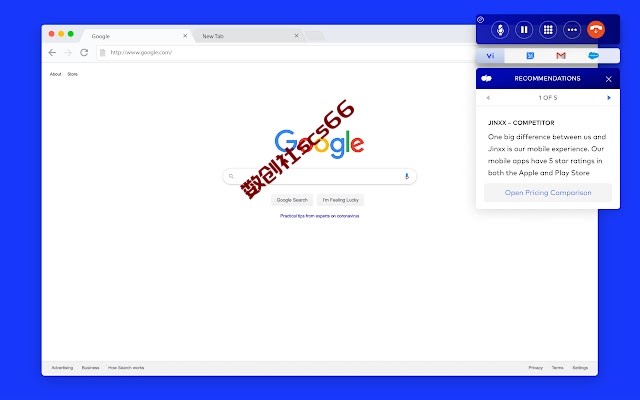Click the magnifier icon in search box
The height and width of the screenshot is (400, 640).
coord(231,176)
